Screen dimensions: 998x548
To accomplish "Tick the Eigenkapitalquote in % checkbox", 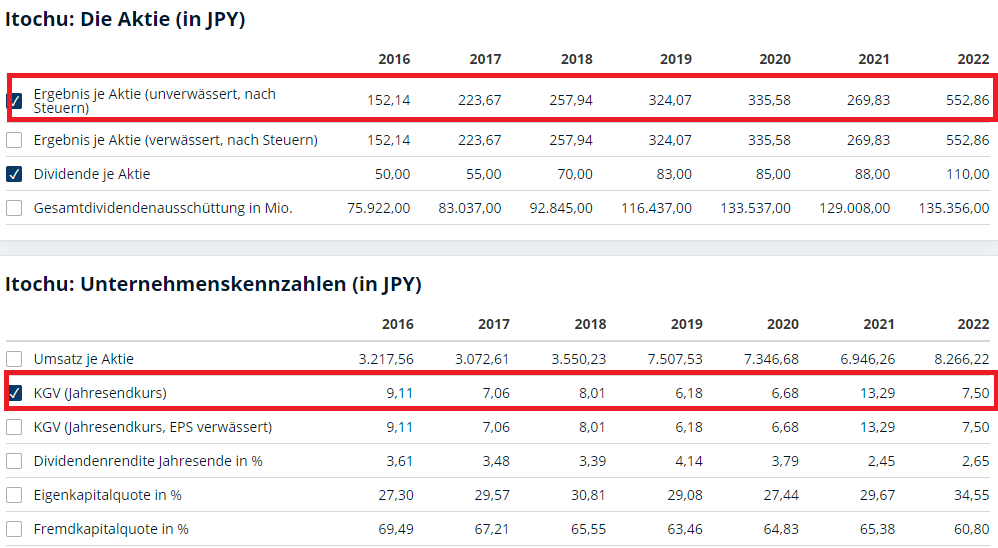I will 14,495.
